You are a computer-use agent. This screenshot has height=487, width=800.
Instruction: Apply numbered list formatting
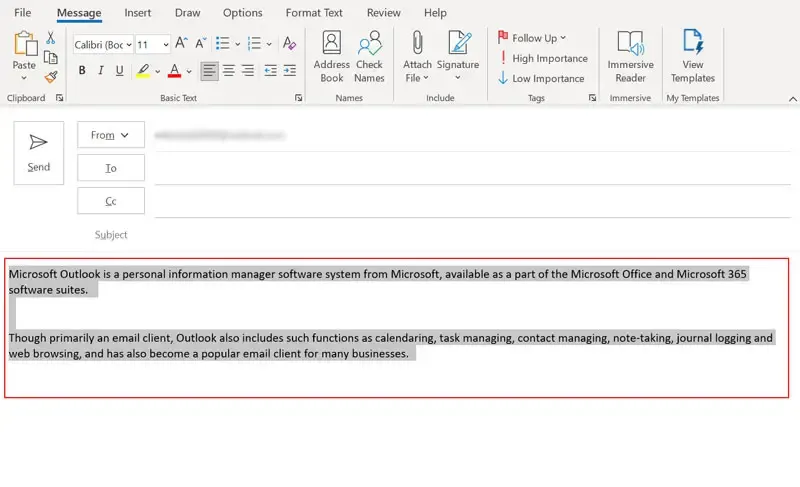point(254,43)
